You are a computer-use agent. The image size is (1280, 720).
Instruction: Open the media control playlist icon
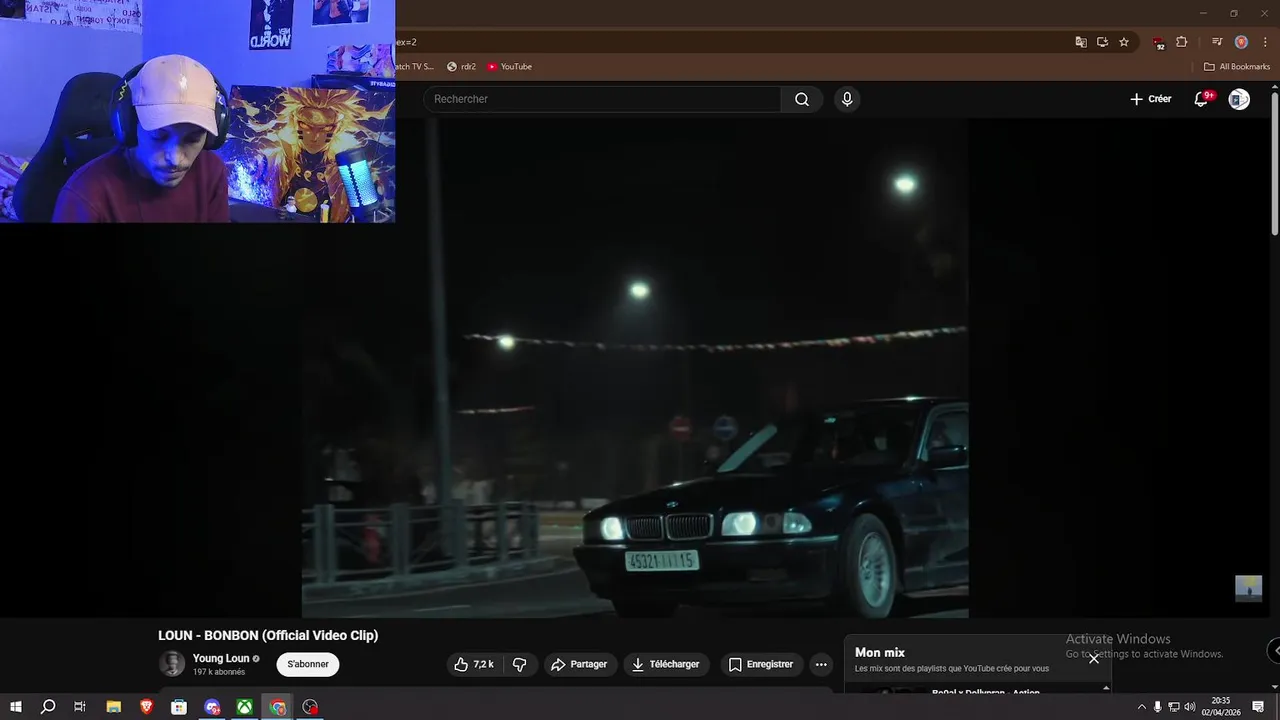tap(1217, 42)
